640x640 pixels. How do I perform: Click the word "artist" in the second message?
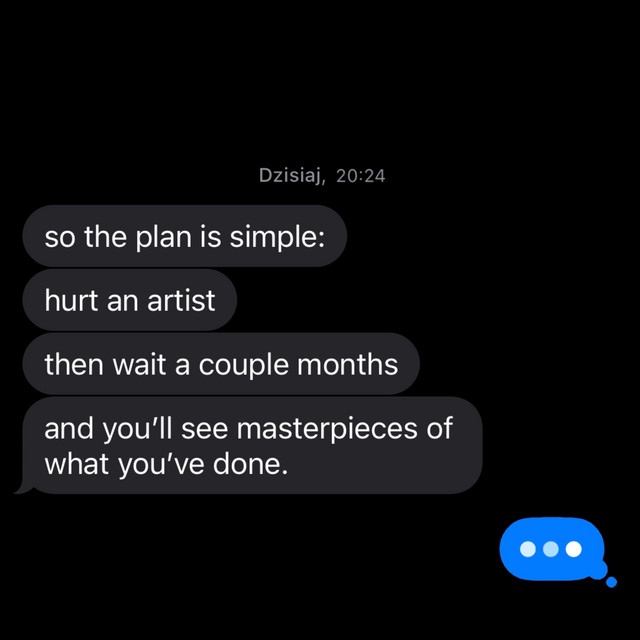(x=181, y=300)
